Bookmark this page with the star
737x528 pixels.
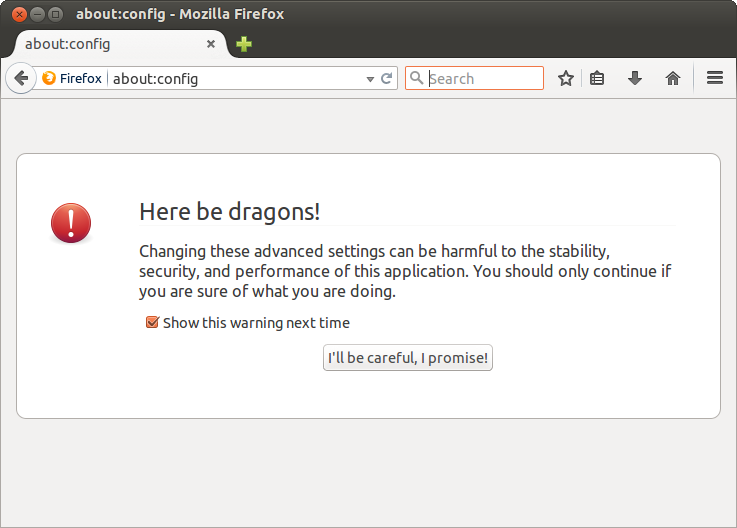coord(566,78)
